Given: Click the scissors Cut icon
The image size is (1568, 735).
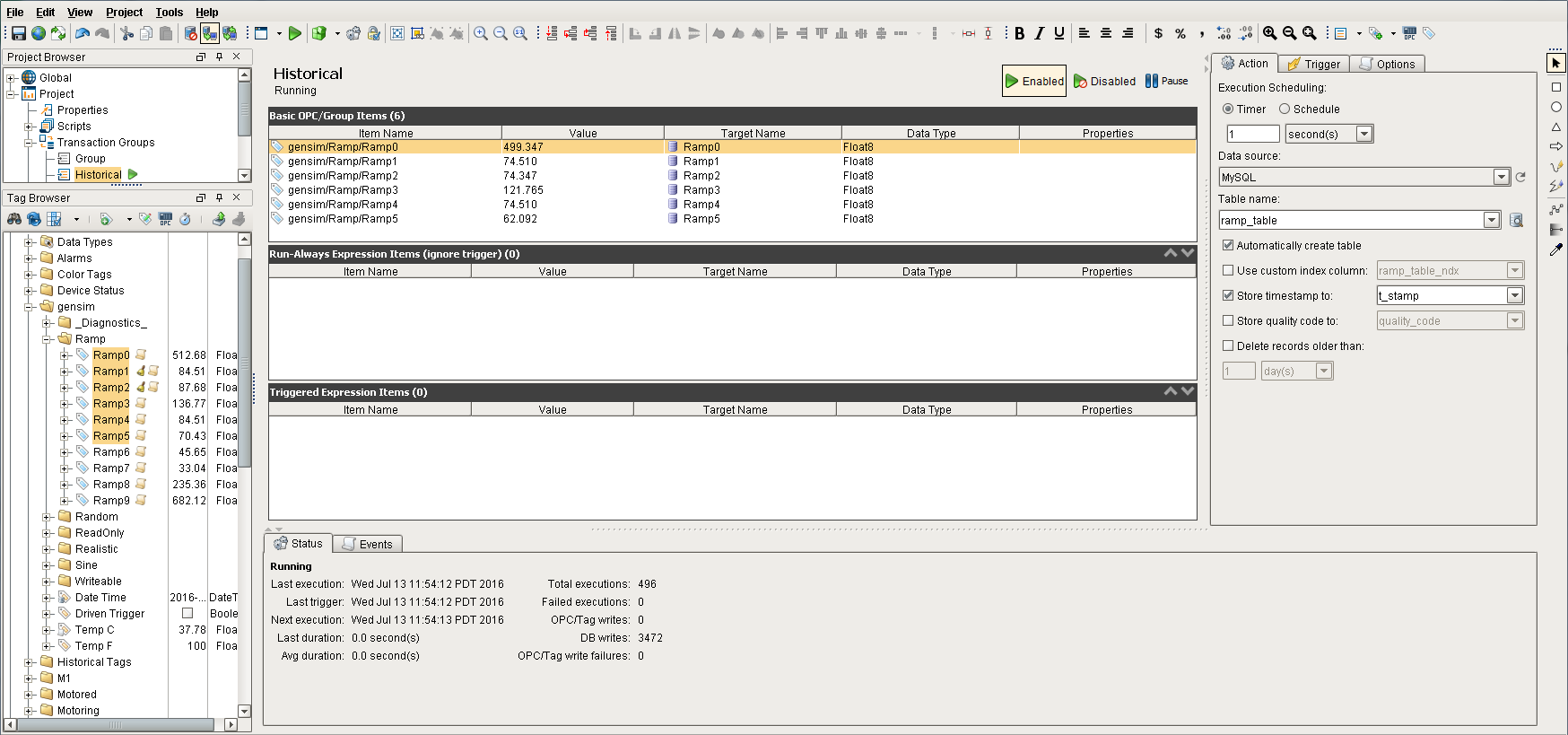Looking at the screenshot, I should click(126, 33).
